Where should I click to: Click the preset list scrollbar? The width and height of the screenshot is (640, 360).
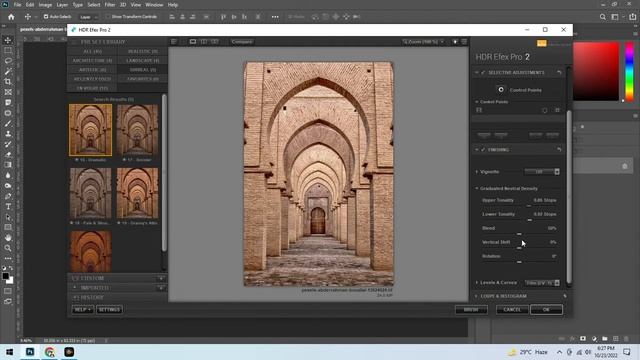[164, 173]
